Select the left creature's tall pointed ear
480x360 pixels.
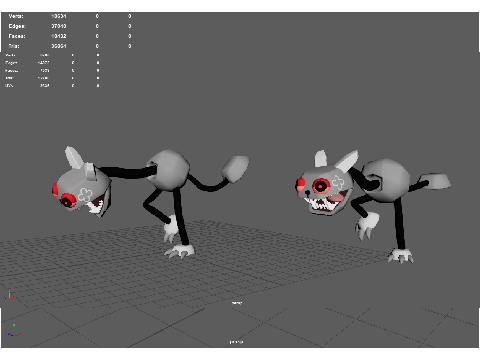click(x=74, y=157)
